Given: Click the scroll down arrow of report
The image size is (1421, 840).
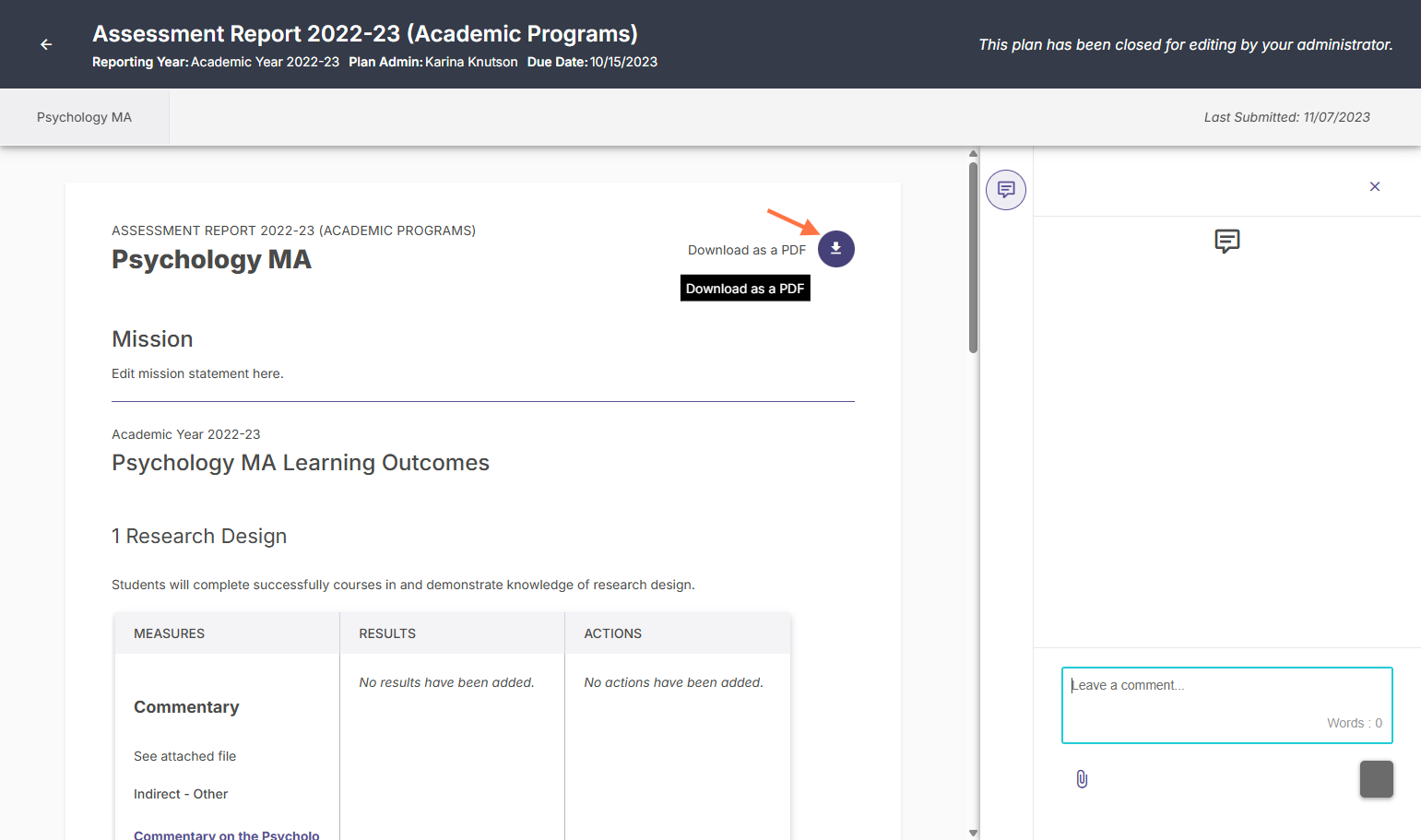Looking at the screenshot, I should [x=973, y=833].
